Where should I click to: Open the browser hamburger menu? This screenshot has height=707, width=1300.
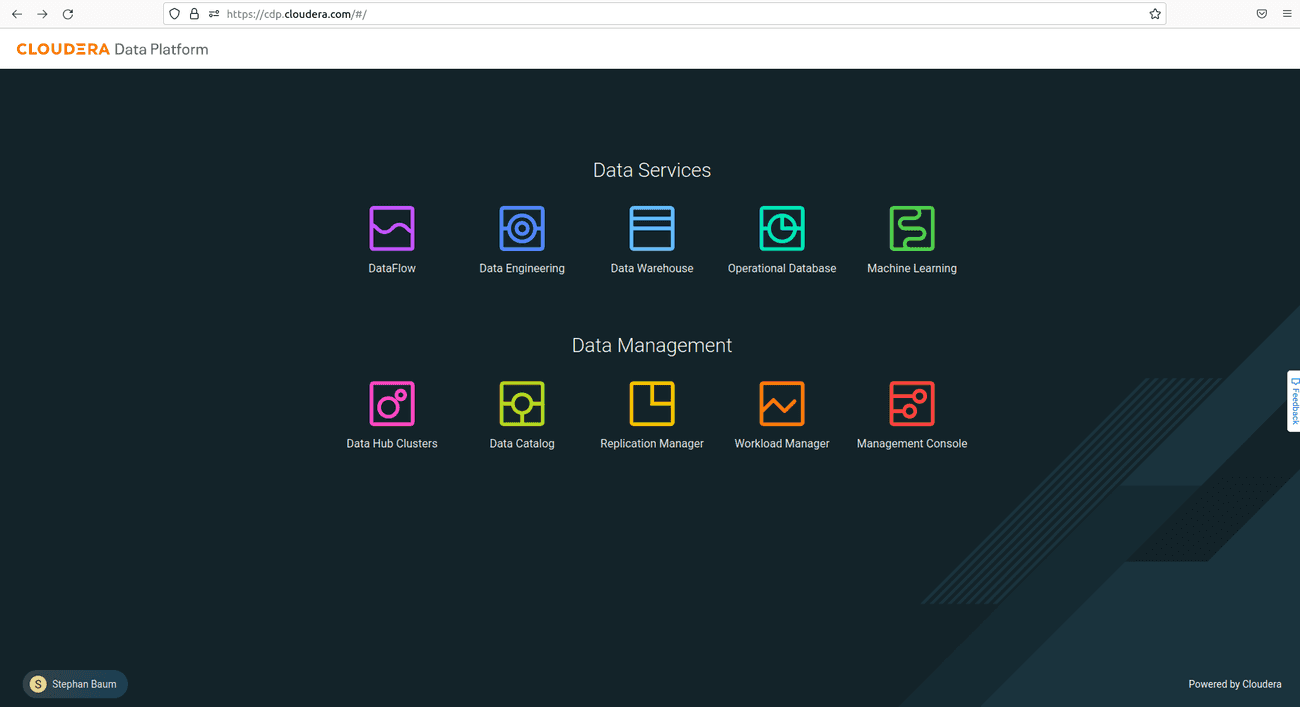point(1287,14)
